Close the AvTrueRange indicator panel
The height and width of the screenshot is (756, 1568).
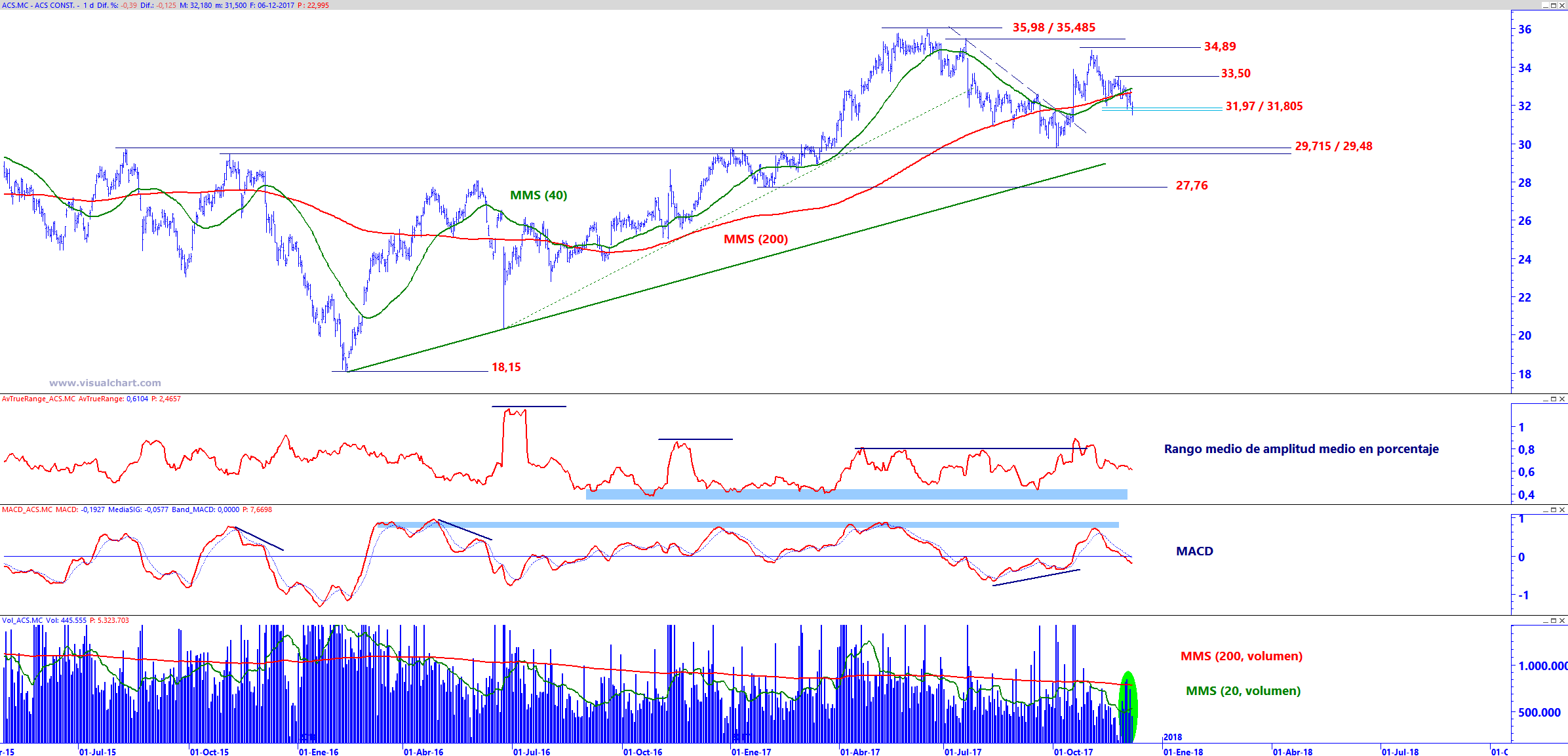click(x=1563, y=399)
